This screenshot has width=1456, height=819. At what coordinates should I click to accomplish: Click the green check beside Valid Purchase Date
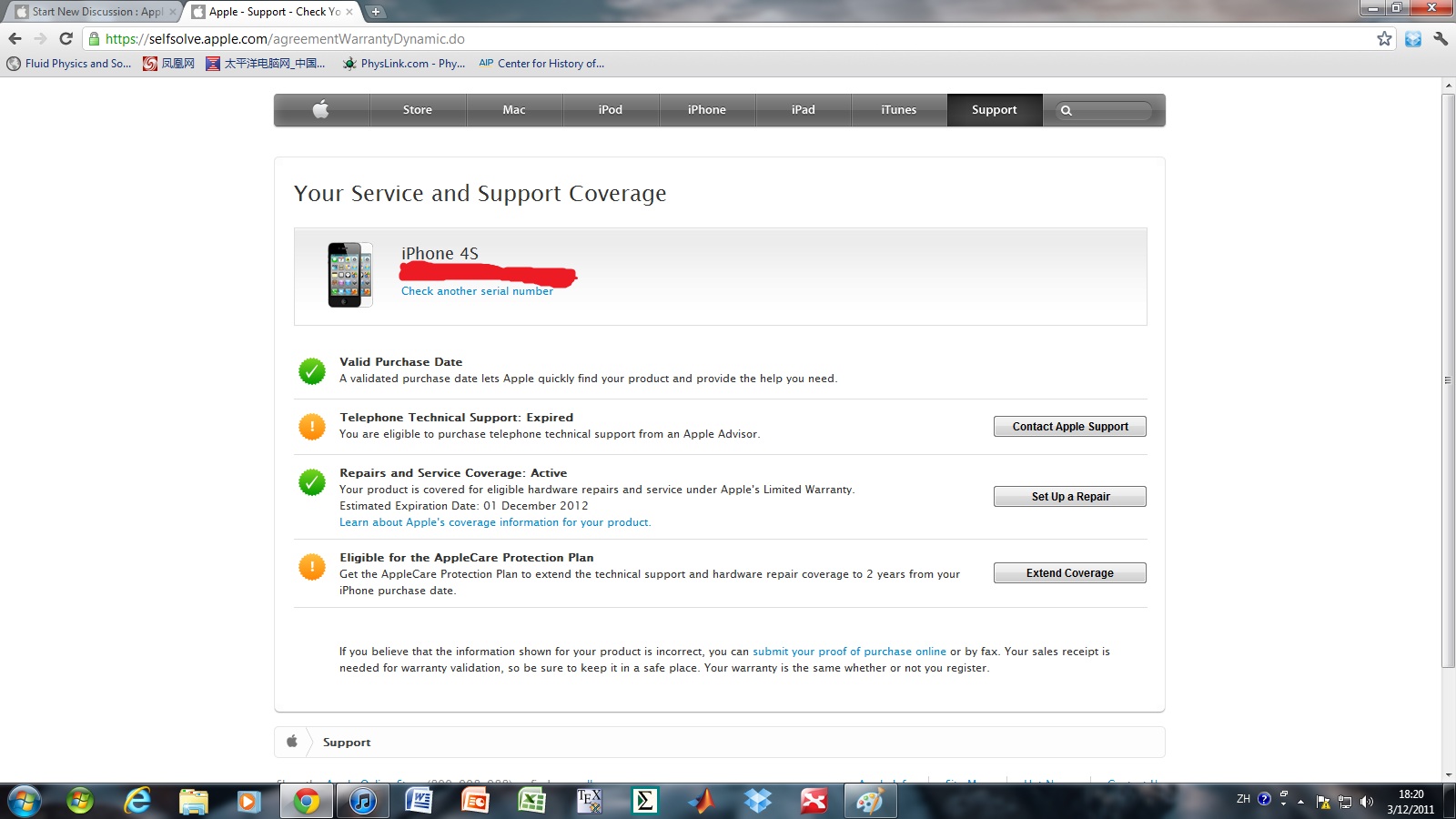[312, 371]
